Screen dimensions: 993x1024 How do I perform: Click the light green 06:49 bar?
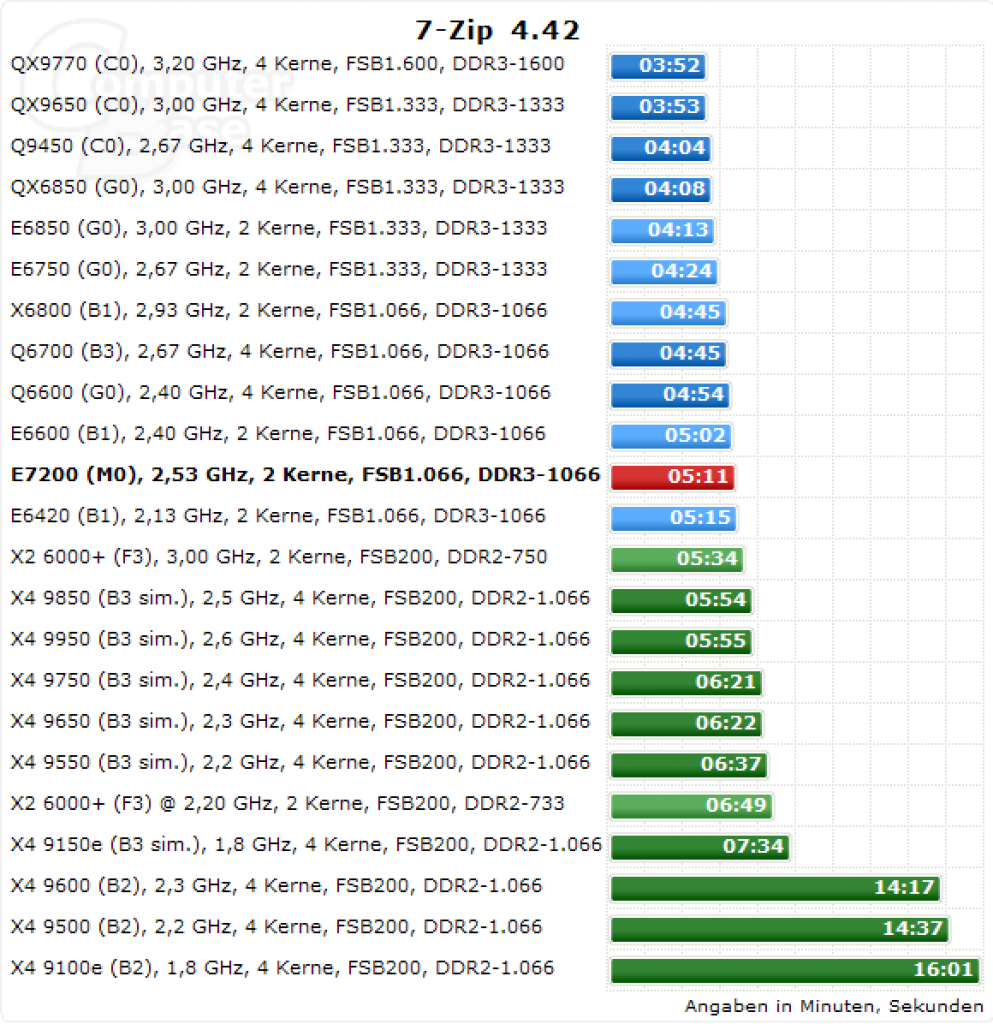692,807
